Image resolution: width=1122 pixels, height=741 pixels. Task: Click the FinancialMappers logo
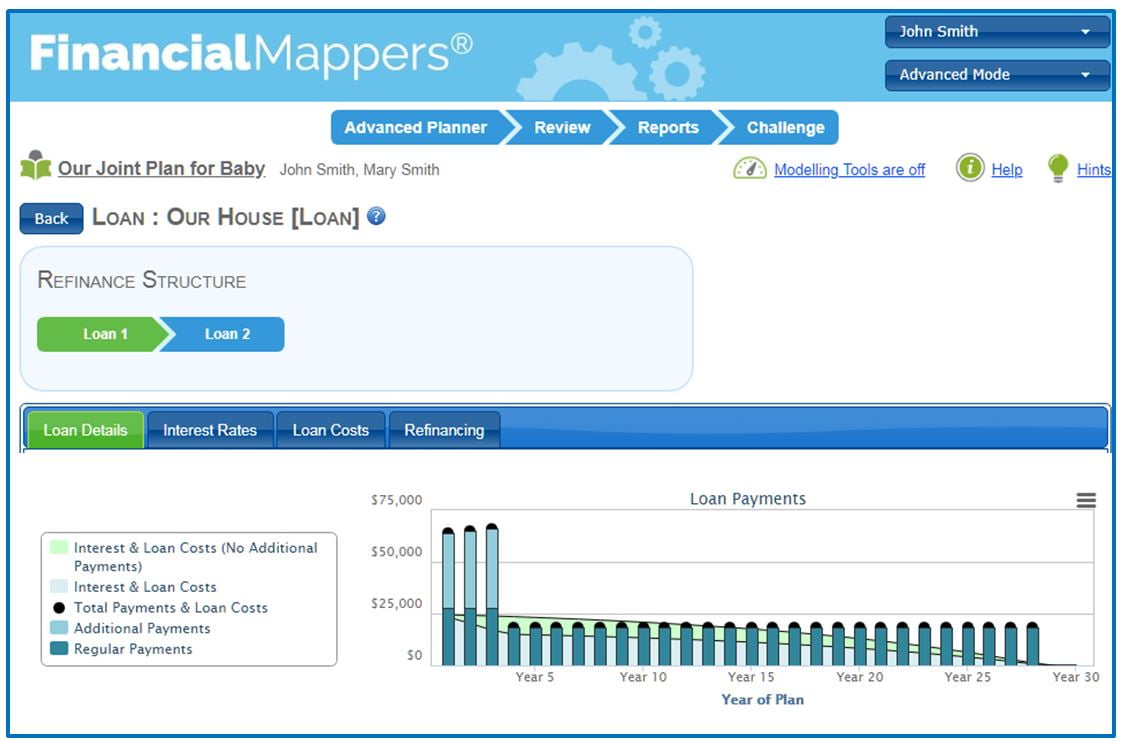[x=251, y=53]
